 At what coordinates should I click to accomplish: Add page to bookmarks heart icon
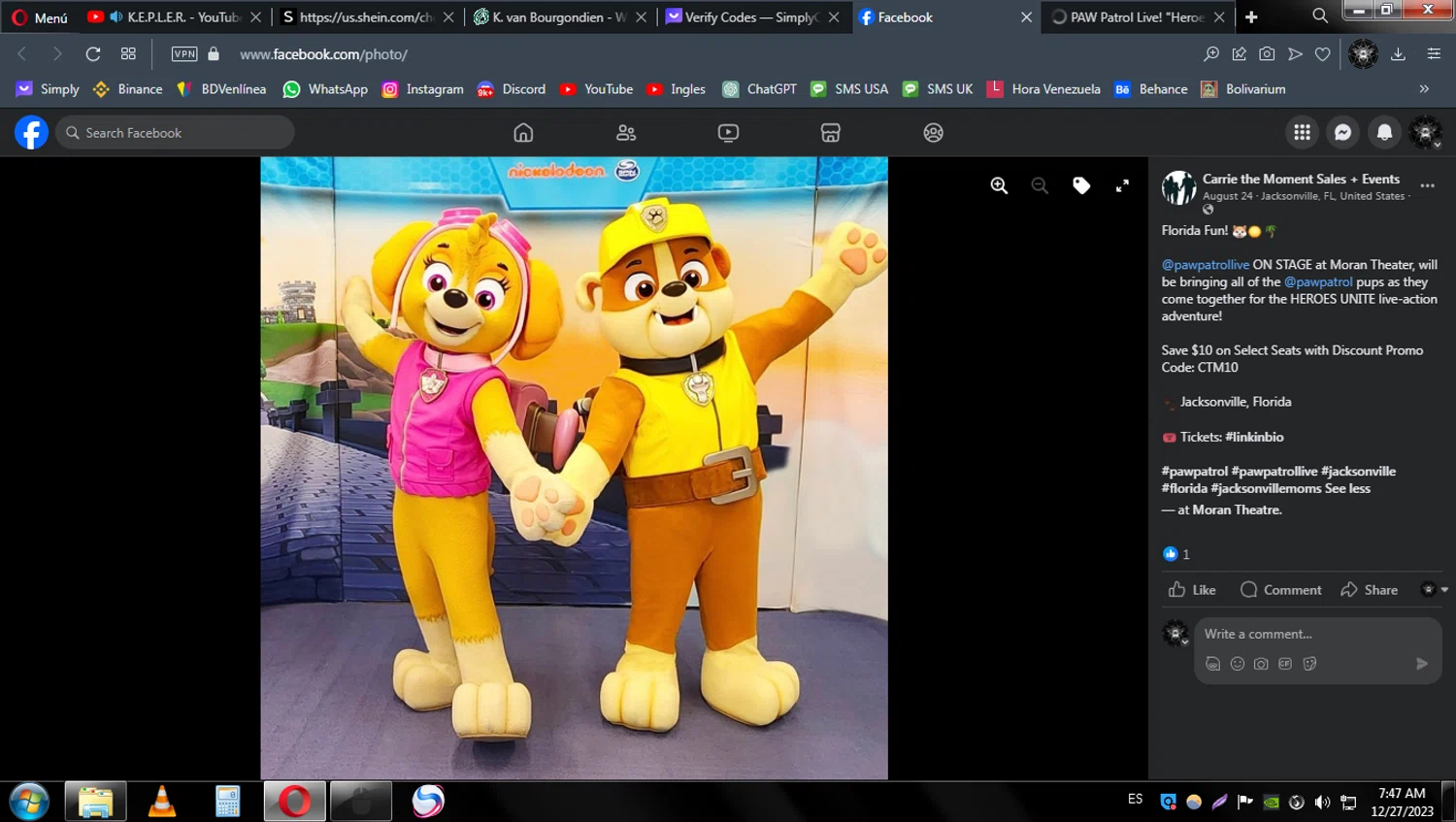[1322, 54]
